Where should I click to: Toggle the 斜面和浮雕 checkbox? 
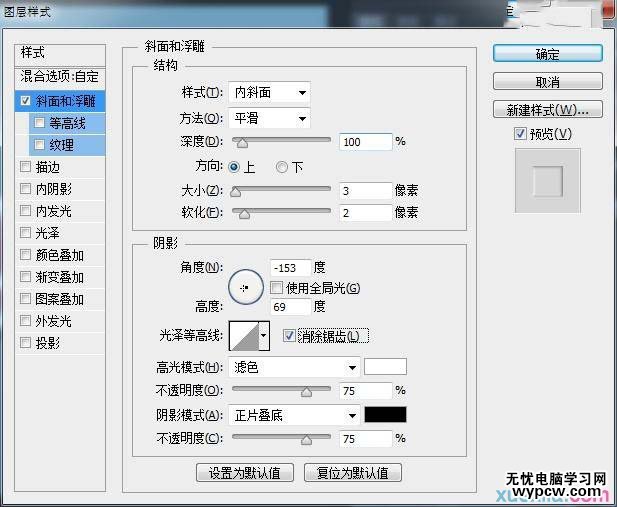coord(25,101)
